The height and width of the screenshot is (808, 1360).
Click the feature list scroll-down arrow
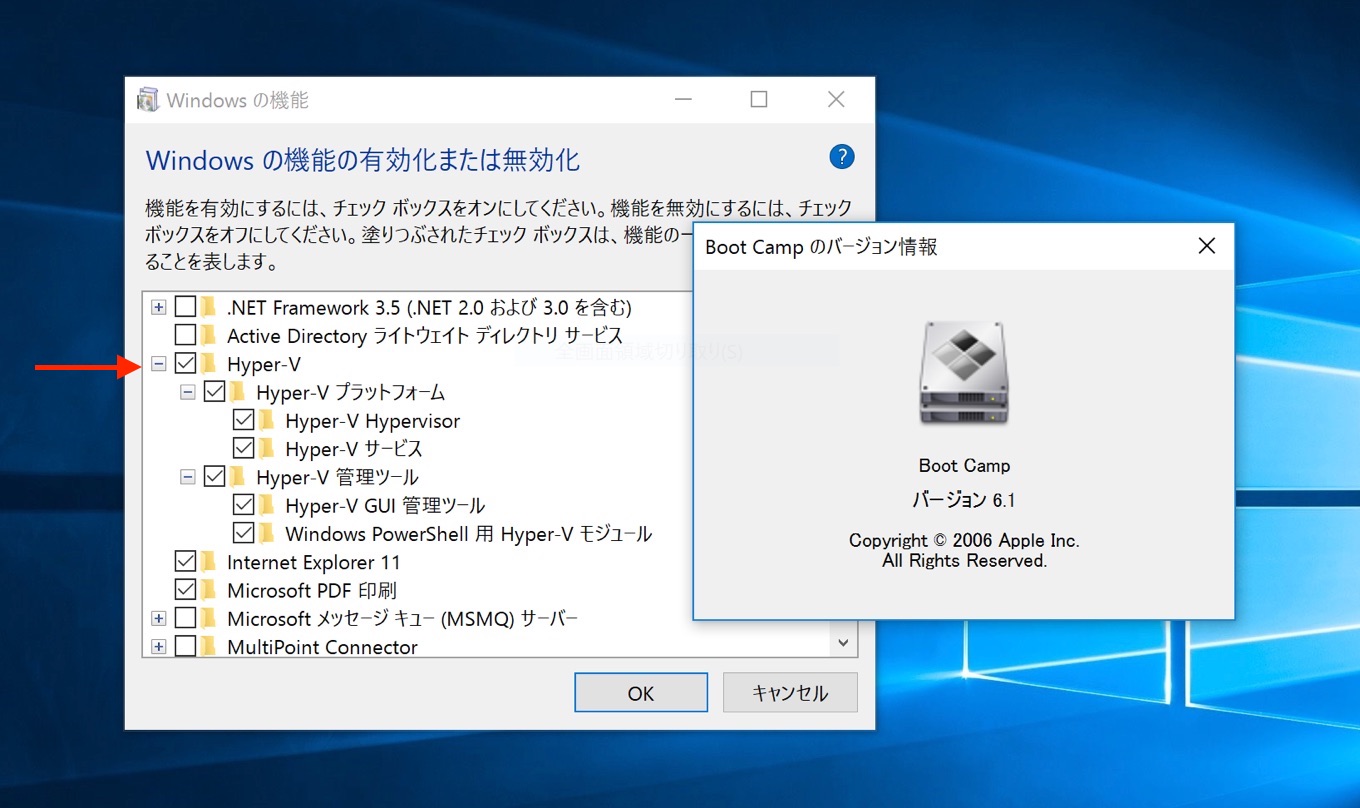[843, 642]
